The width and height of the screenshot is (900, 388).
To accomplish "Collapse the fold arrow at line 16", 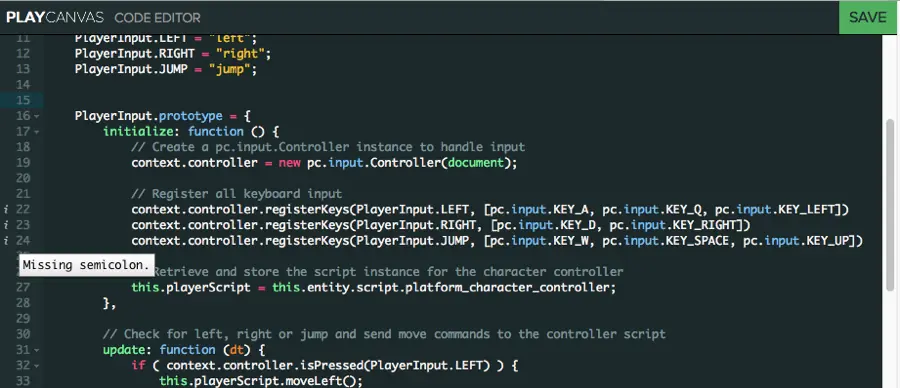I will tap(37, 117).
